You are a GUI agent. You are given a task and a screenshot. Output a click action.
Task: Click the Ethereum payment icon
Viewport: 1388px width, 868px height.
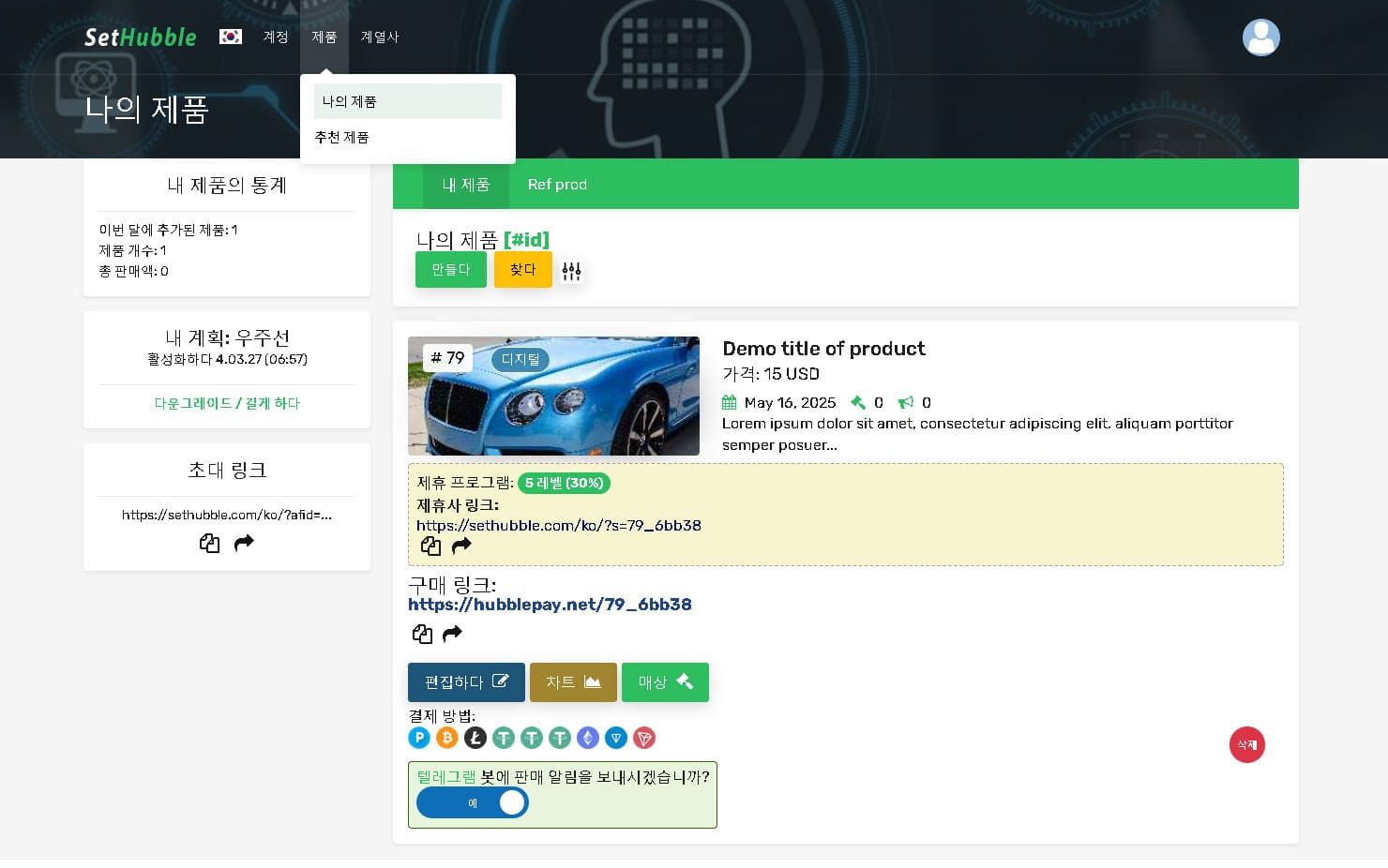point(588,738)
